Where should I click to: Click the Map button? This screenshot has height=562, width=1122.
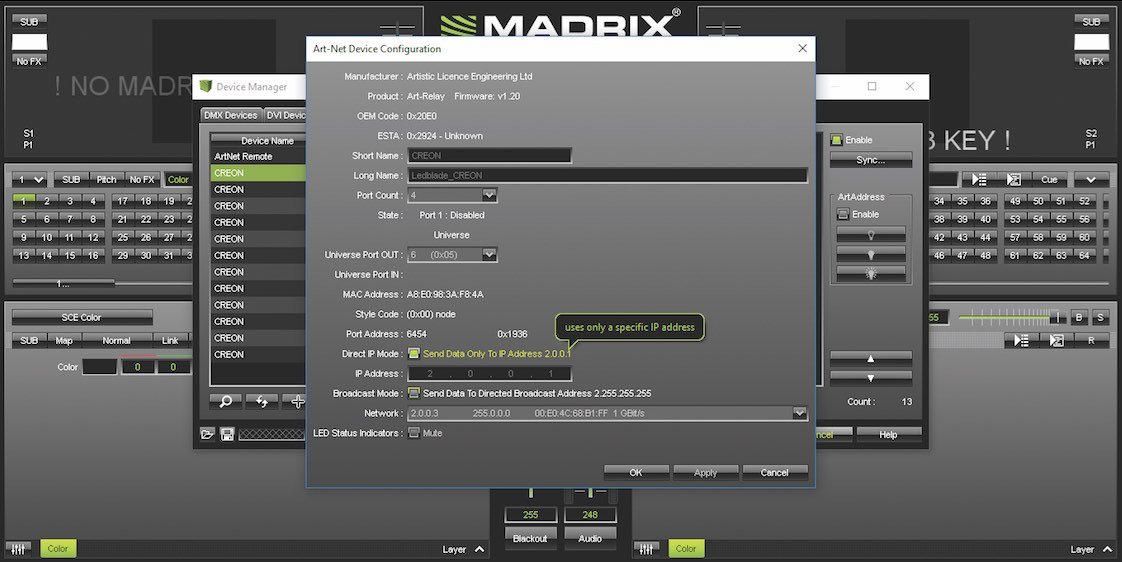64,341
